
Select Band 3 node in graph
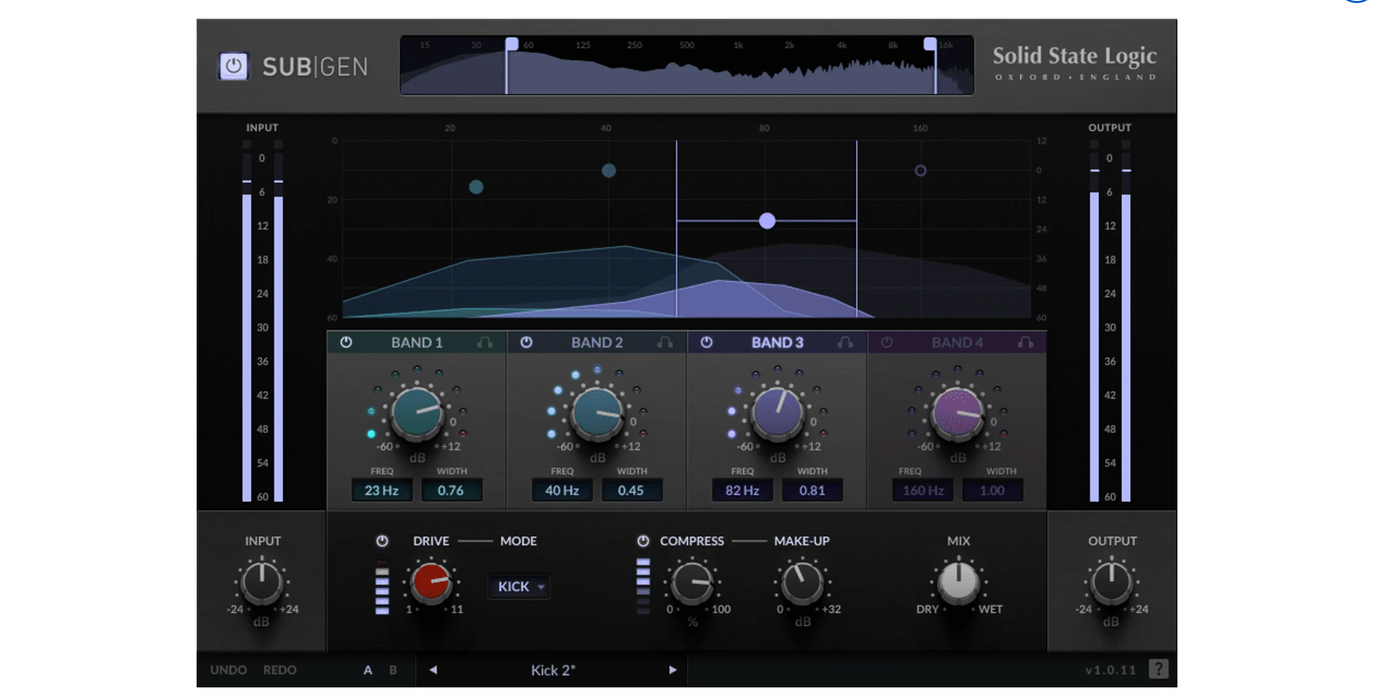[767, 221]
